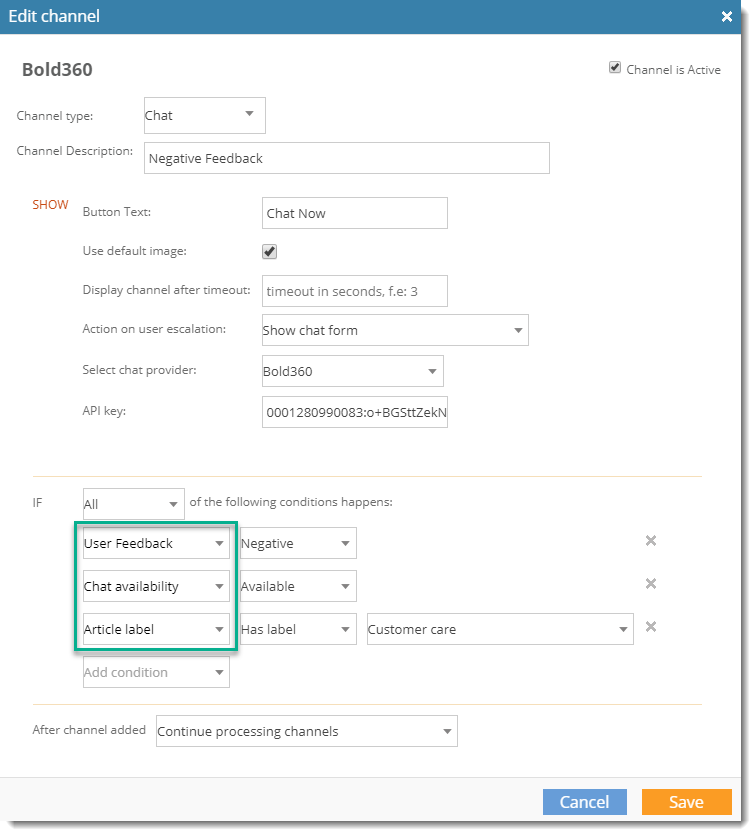
Task: Open the Select chat provider dropdown
Action: [352, 371]
